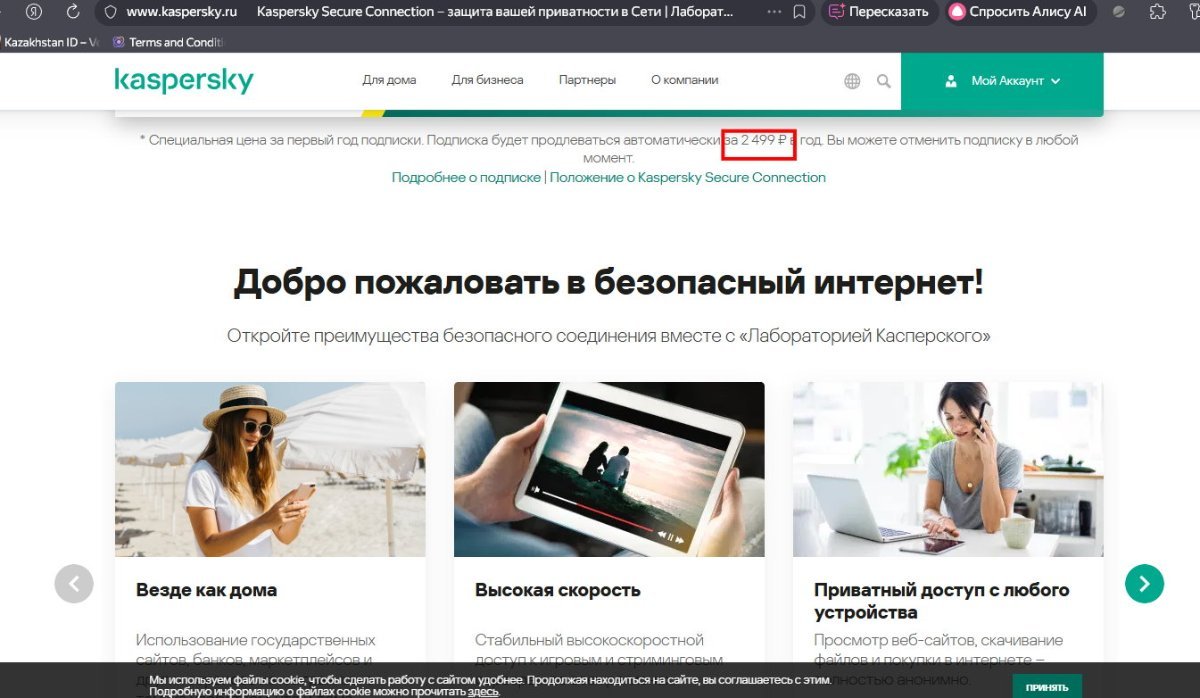Click the woman with laptop card image
The image size is (1200, 698).
pyautogui.click(x=948, y=469)
